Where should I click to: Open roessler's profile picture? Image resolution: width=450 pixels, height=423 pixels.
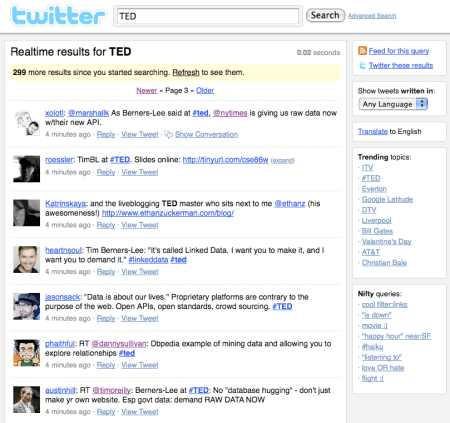click(27, 169)
